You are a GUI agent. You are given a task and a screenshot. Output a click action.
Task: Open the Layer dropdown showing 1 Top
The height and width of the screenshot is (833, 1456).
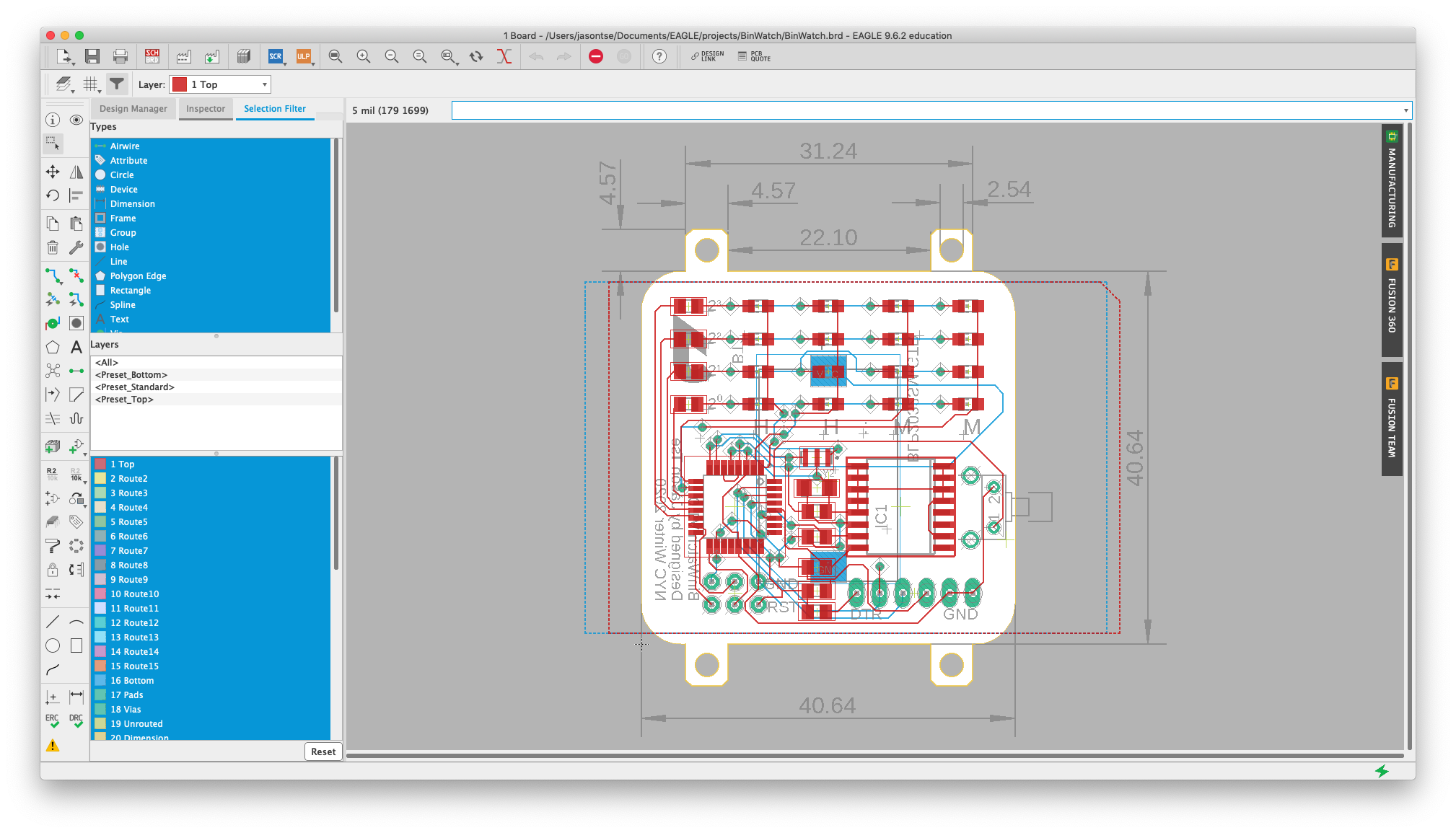click(x=220, y=84)
